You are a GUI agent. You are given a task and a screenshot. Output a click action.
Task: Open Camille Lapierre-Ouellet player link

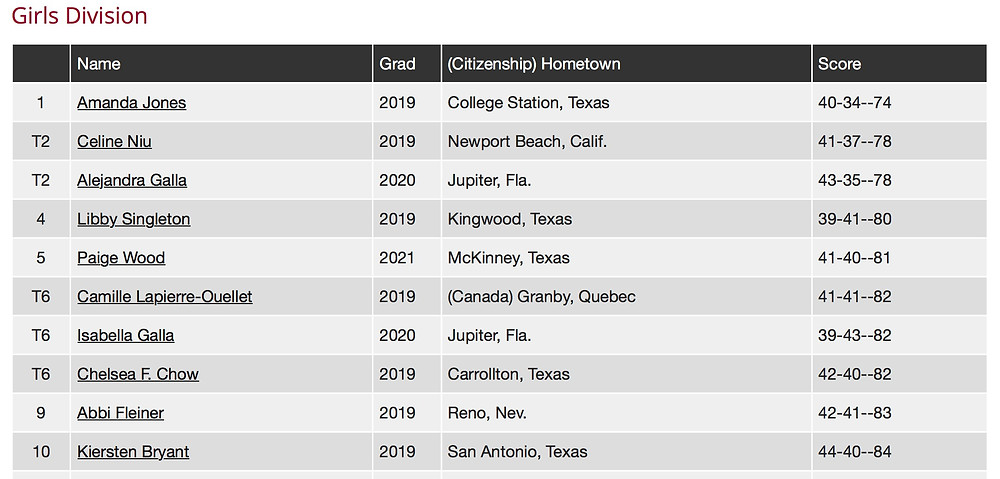pyautogui.click(x=165, y=297)
